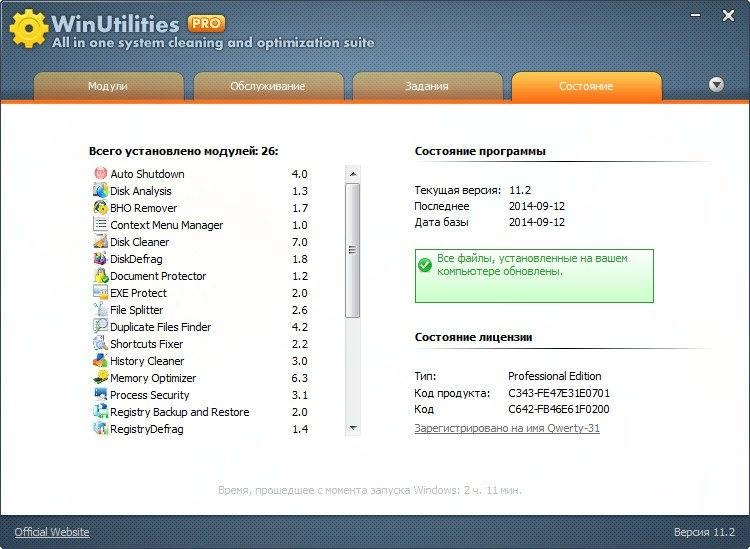Click the code value C642-FB46E61F0200

559,409
